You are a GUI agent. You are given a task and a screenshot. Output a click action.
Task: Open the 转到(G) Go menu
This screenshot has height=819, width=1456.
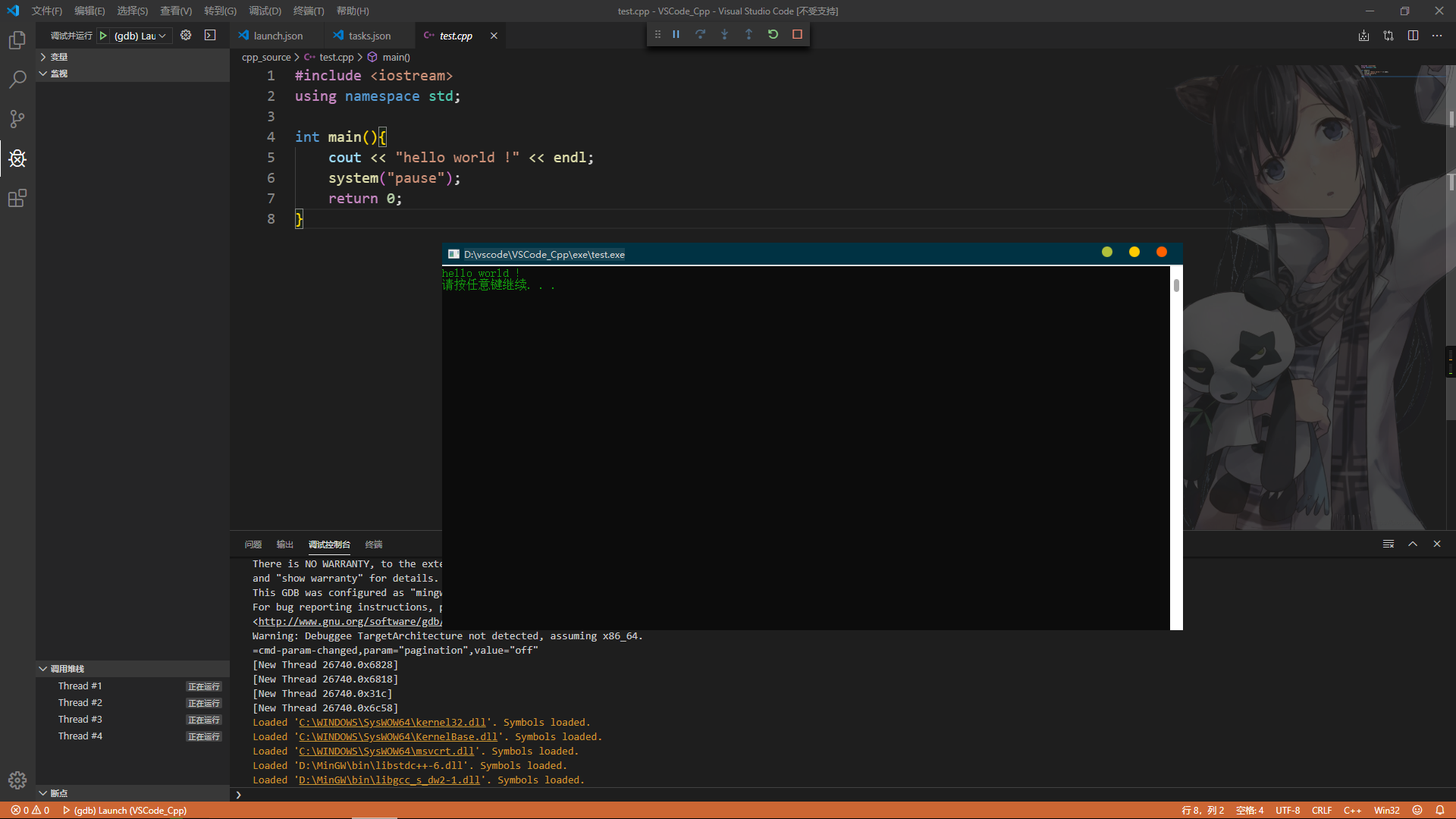tap(220, 11)
